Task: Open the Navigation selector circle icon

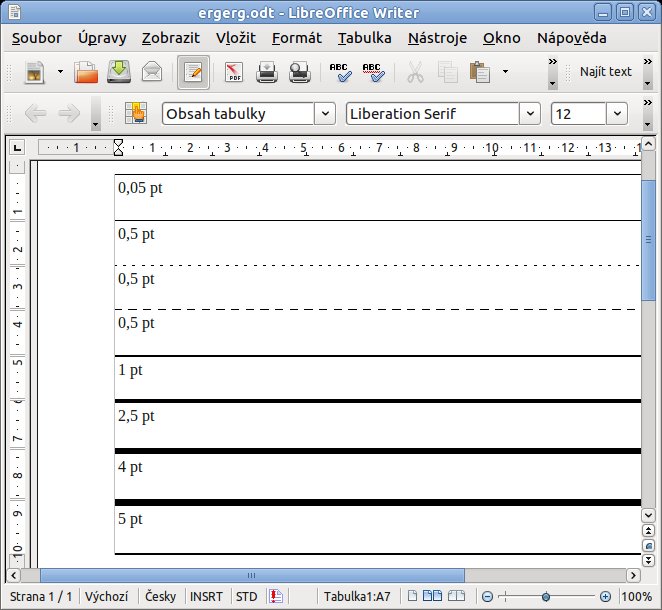Action: click(648, 545)
